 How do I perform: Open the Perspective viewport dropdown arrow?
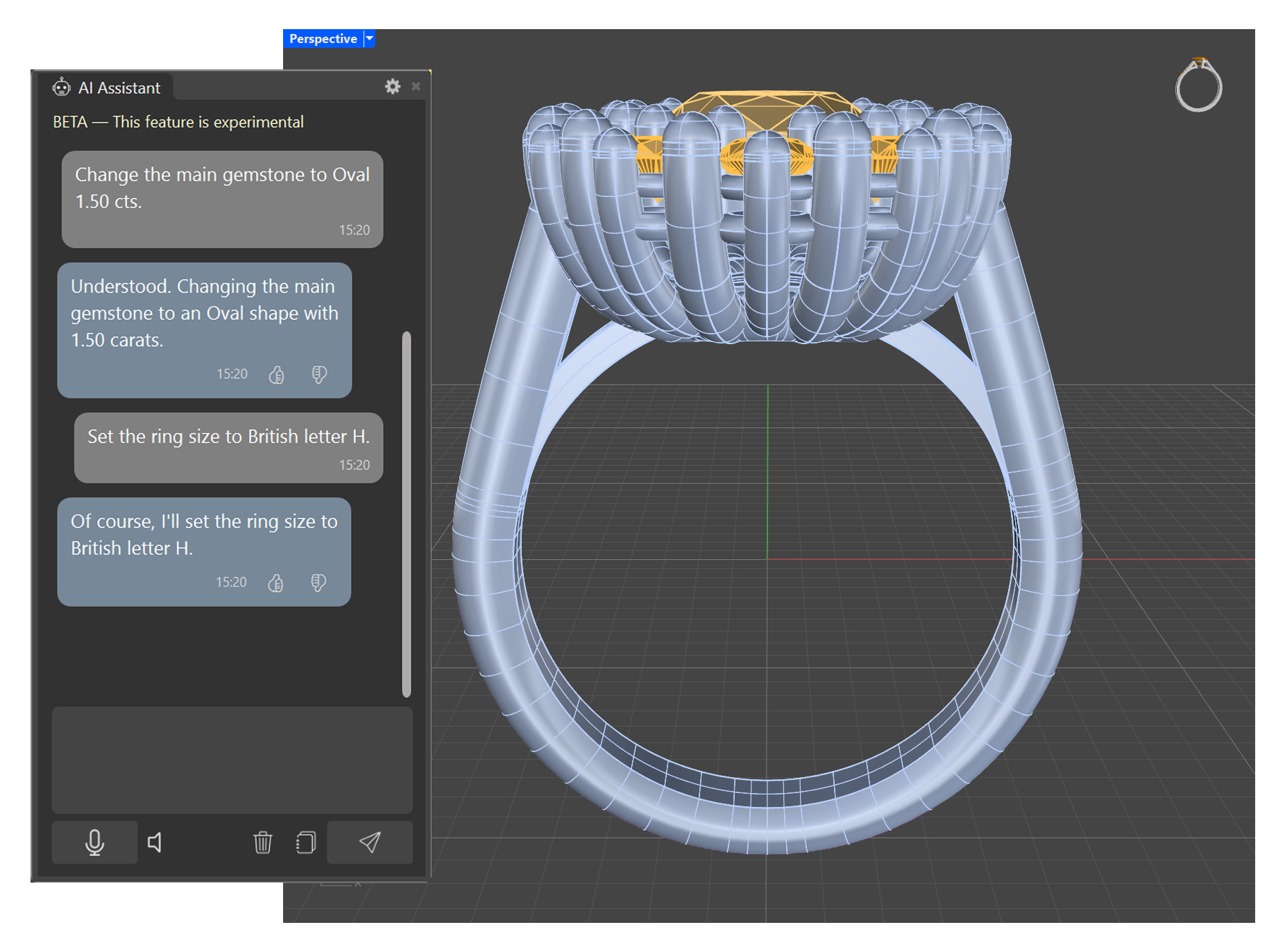point(370,39)
